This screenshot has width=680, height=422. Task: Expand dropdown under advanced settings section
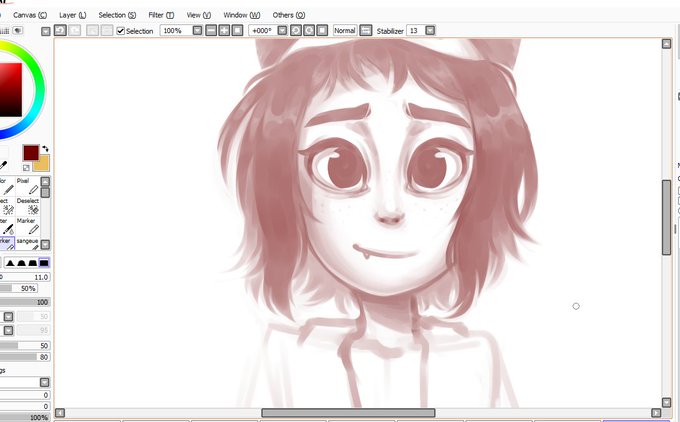click(45, 382)
